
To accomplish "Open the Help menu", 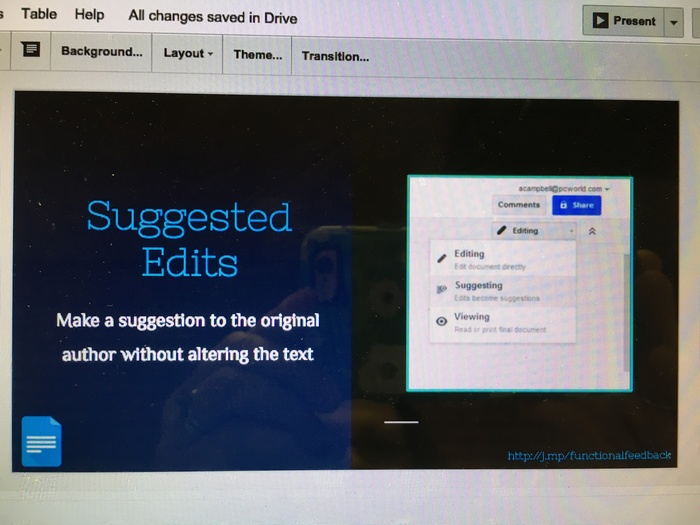I will [89, 15].
